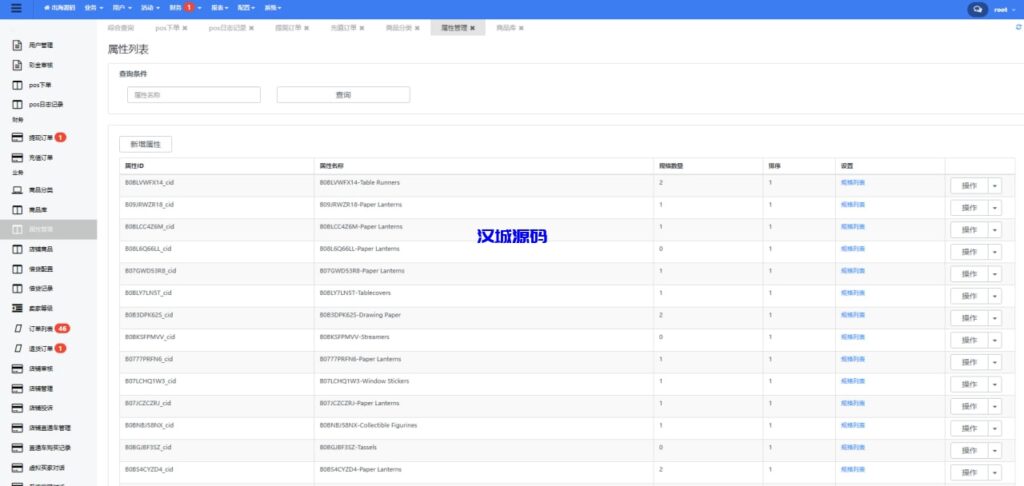Image resolution: width=1024 pixels, height=486 pixels.
Task: Open 规格列表 link for Drawing Paper row
Action: click(853, 315)
